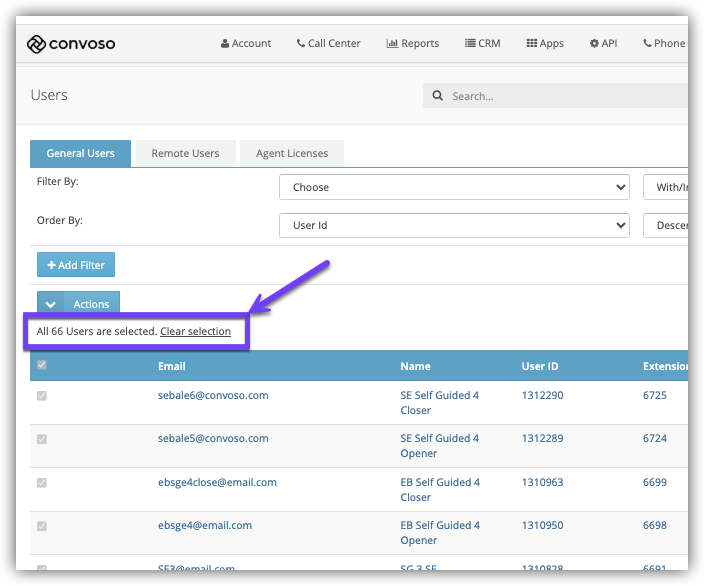This screenshot has height=586, width=704.
Task: Open the Filter By Choose dropdown
Action: point(454,187)
